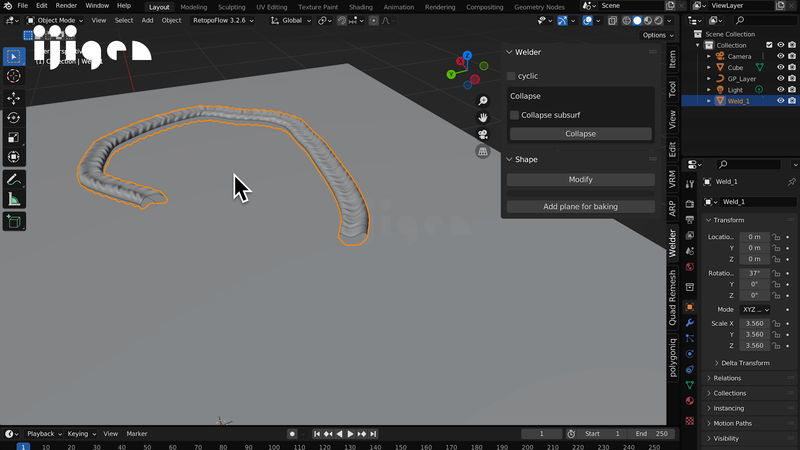Click the Modify button

pyautogui.click(x=581, y=180)
